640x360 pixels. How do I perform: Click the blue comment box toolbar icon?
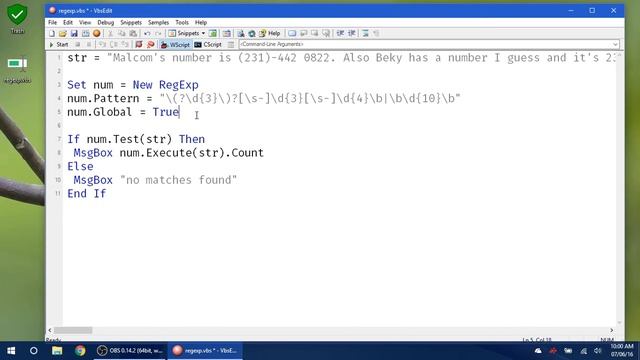pos(292,33)
